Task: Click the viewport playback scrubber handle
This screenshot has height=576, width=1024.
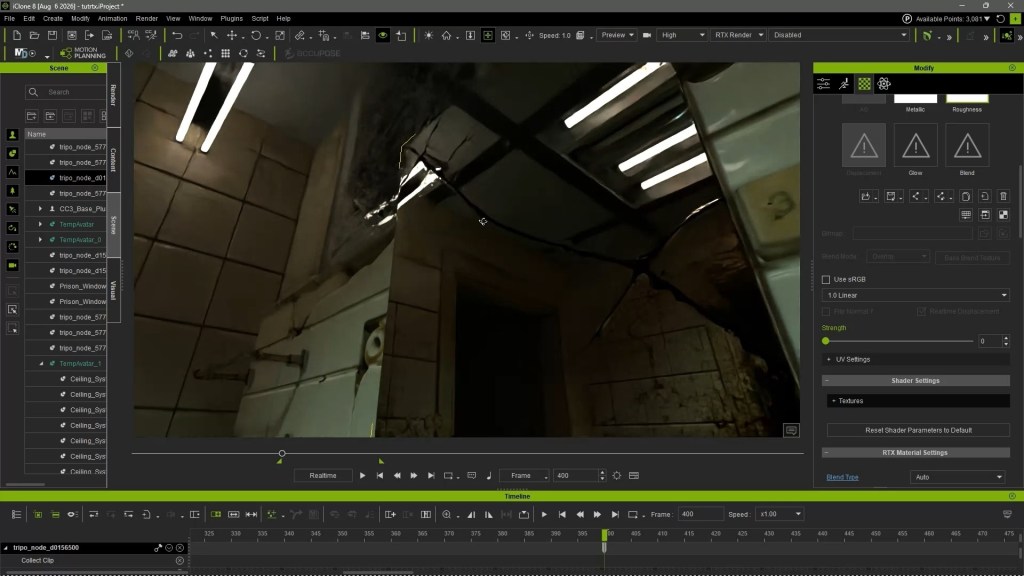Action: [282, 453]
